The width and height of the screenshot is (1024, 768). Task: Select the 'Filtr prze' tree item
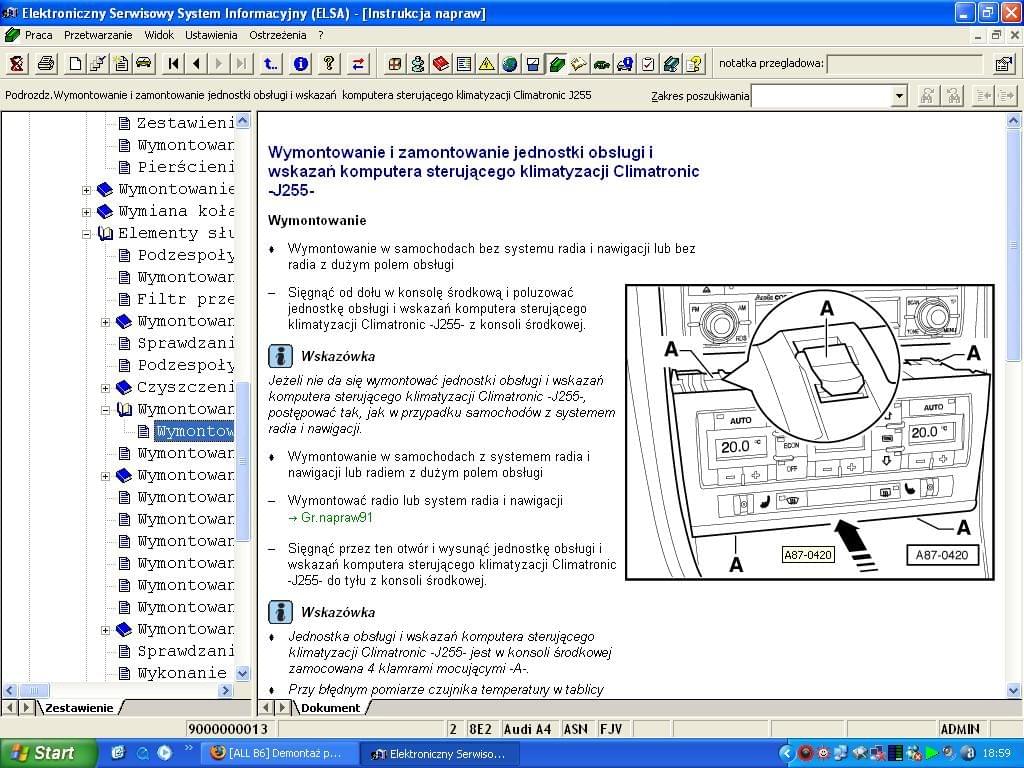[185, 300]
